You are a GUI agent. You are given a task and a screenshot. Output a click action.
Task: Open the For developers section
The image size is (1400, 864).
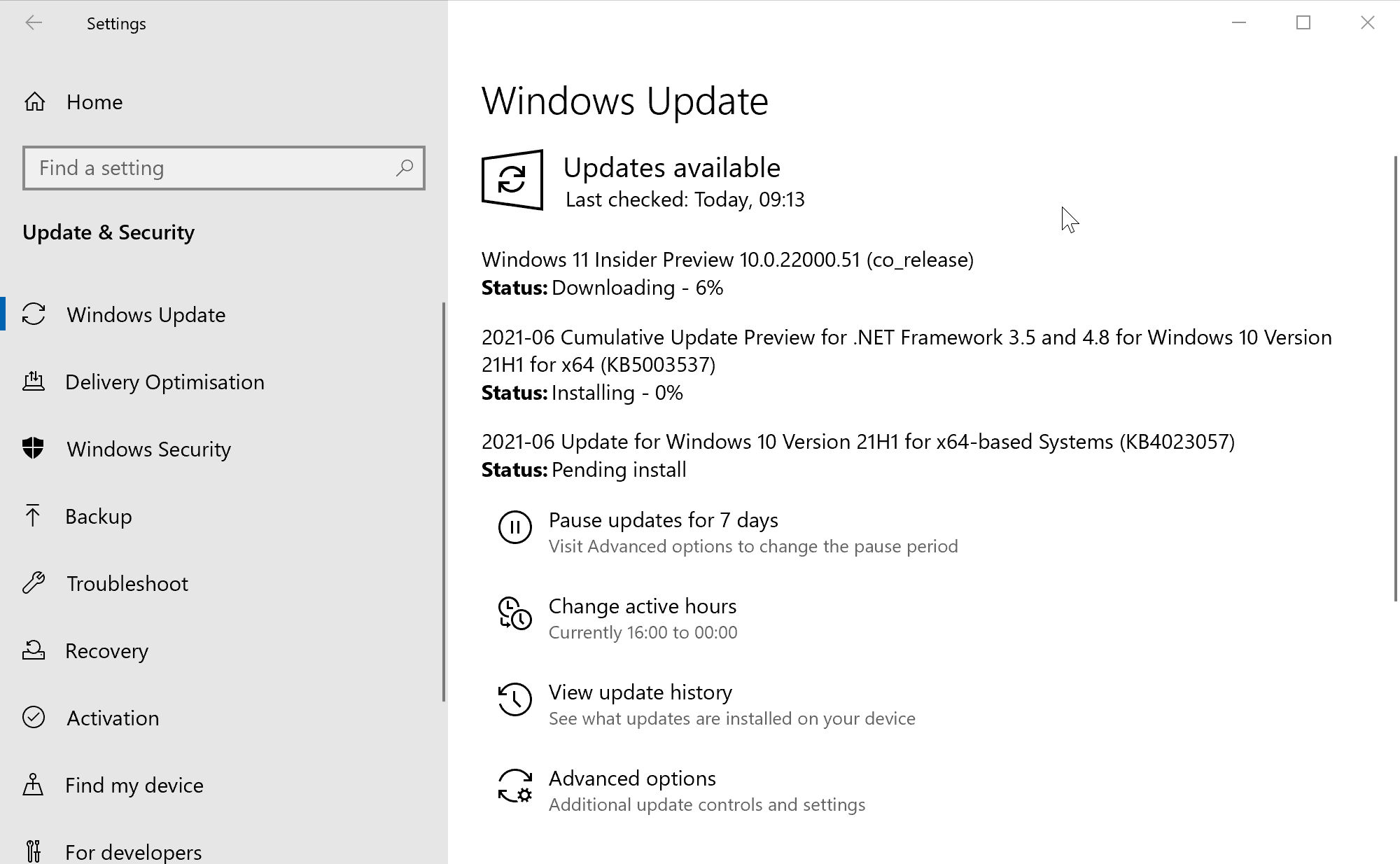pos(133,851)
